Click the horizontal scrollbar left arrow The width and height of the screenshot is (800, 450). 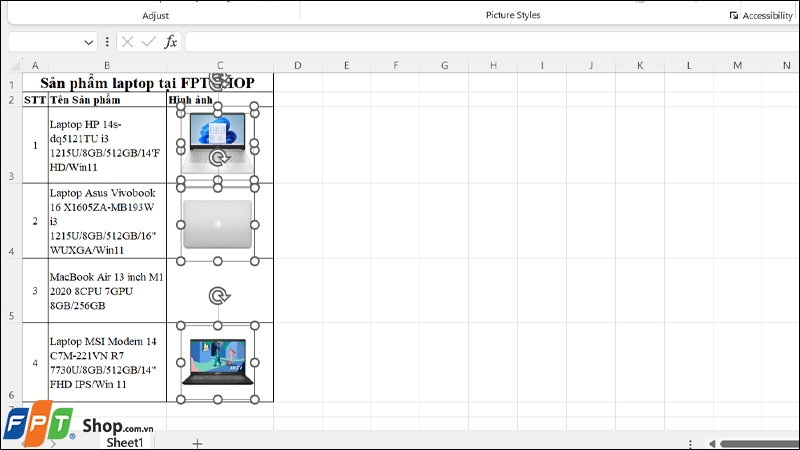[x=712, y=443]
